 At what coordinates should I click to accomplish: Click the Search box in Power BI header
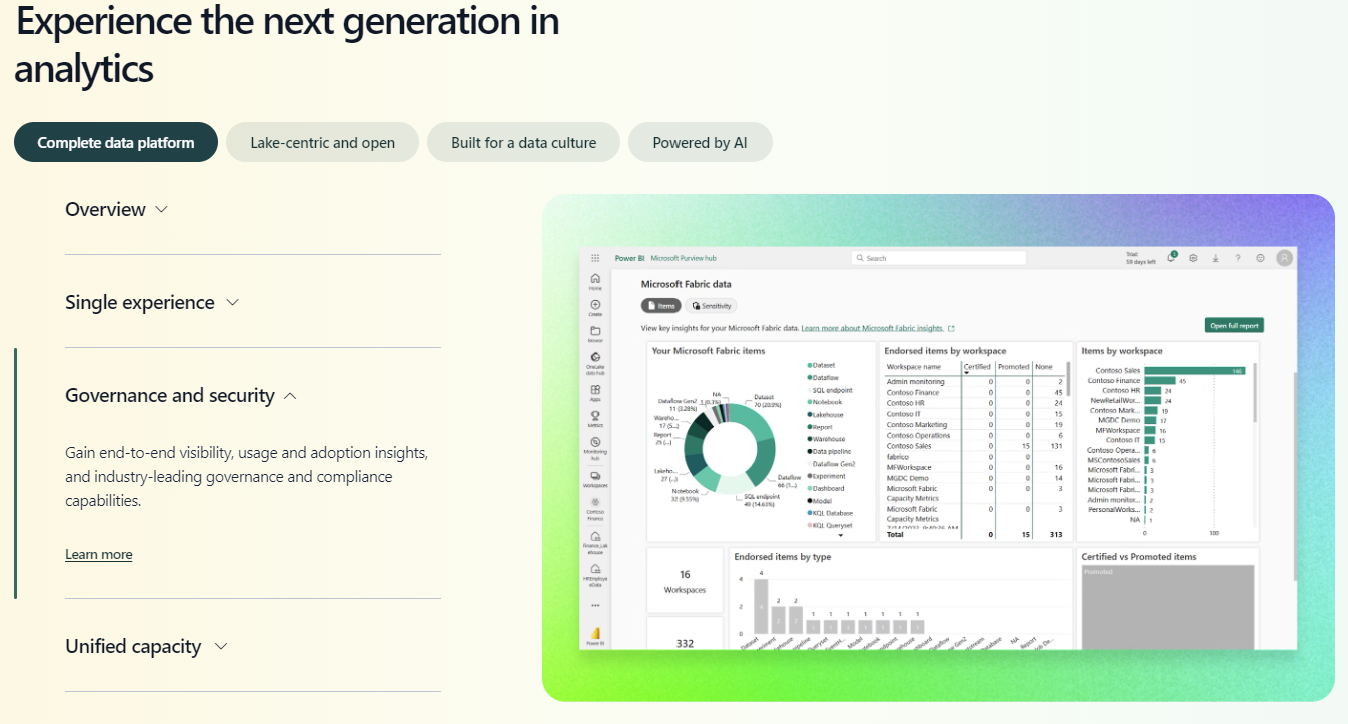point(939,258)
